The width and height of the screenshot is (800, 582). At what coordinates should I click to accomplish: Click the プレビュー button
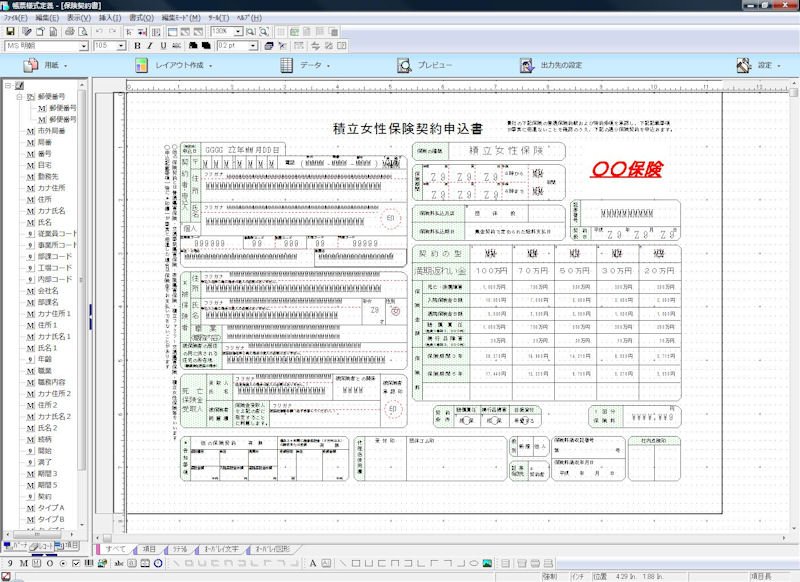(425, 65)
